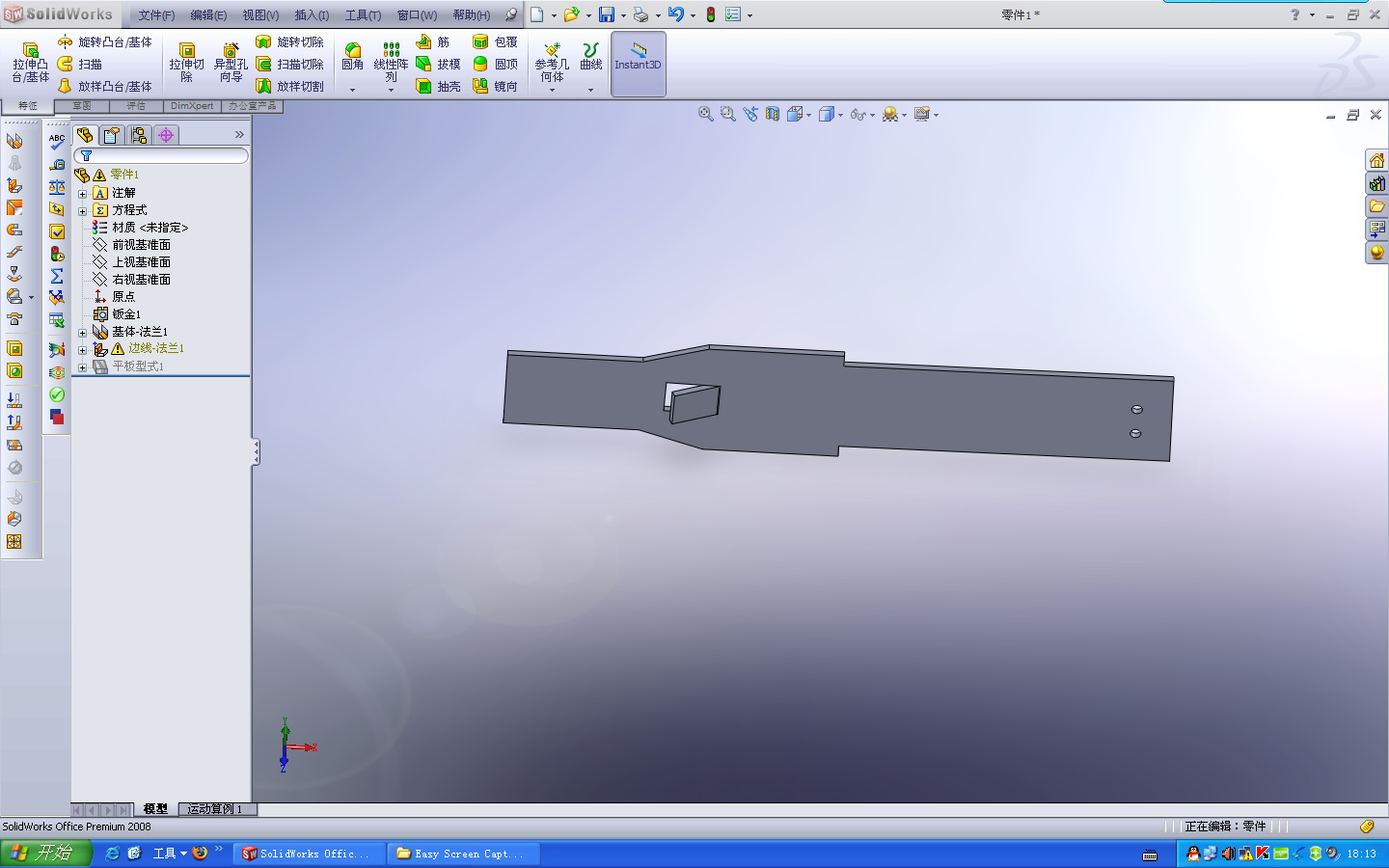
Task: Switch to the 模型 model tab
Action: coord(155,809)
